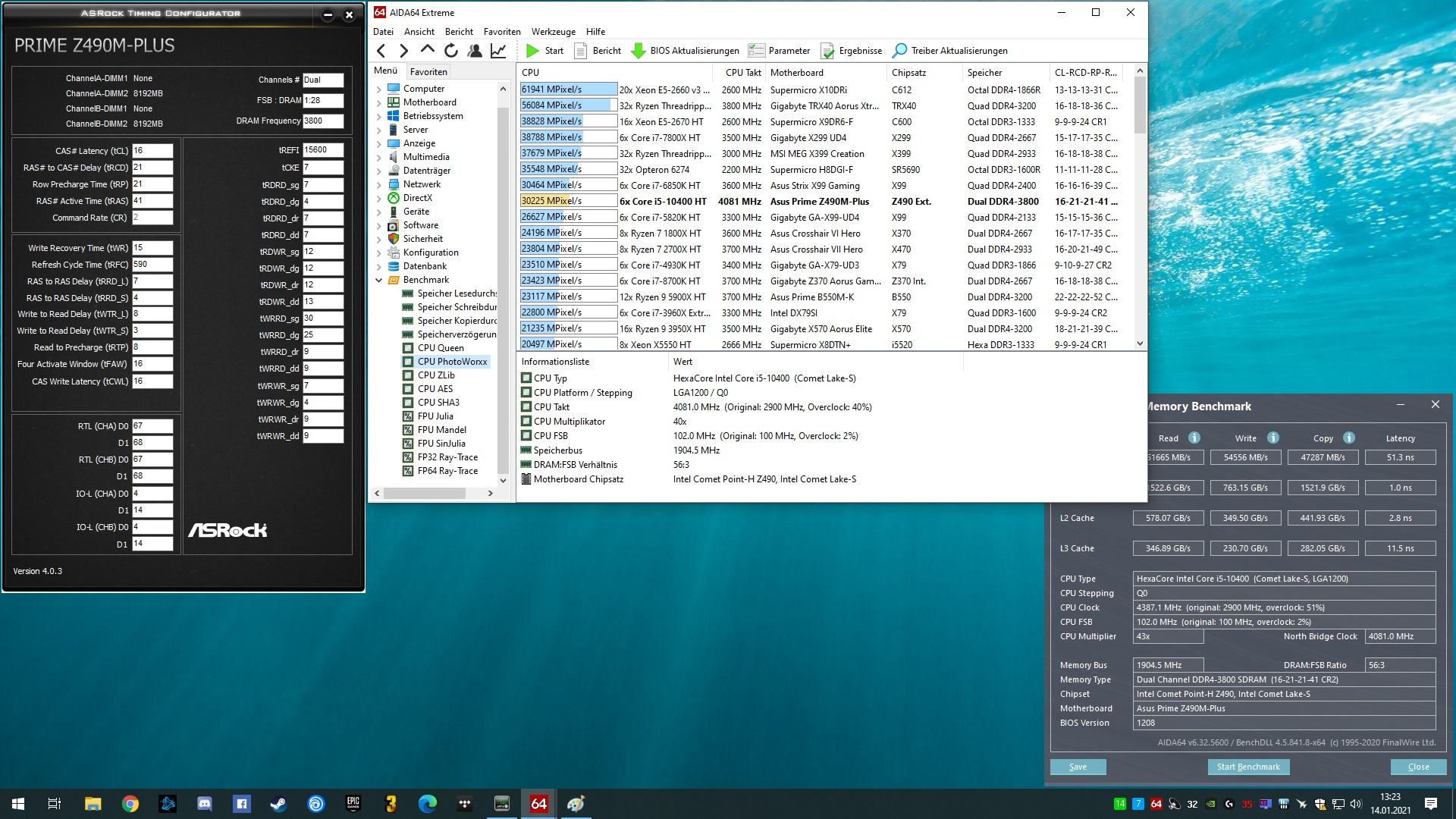Open the Ansicht menu
Viewport: 1456px width, 819px height.
(419, 32)
